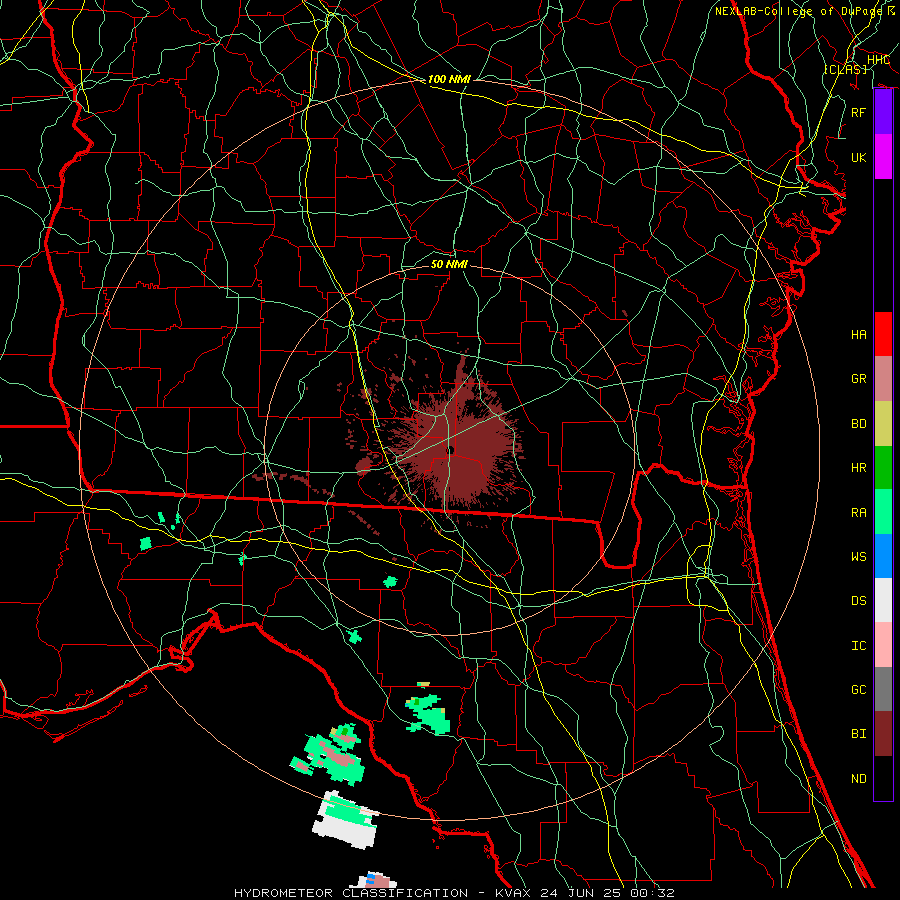900x900 pixels.
Task: Click the HA red legend swatch
Action: 883,334
